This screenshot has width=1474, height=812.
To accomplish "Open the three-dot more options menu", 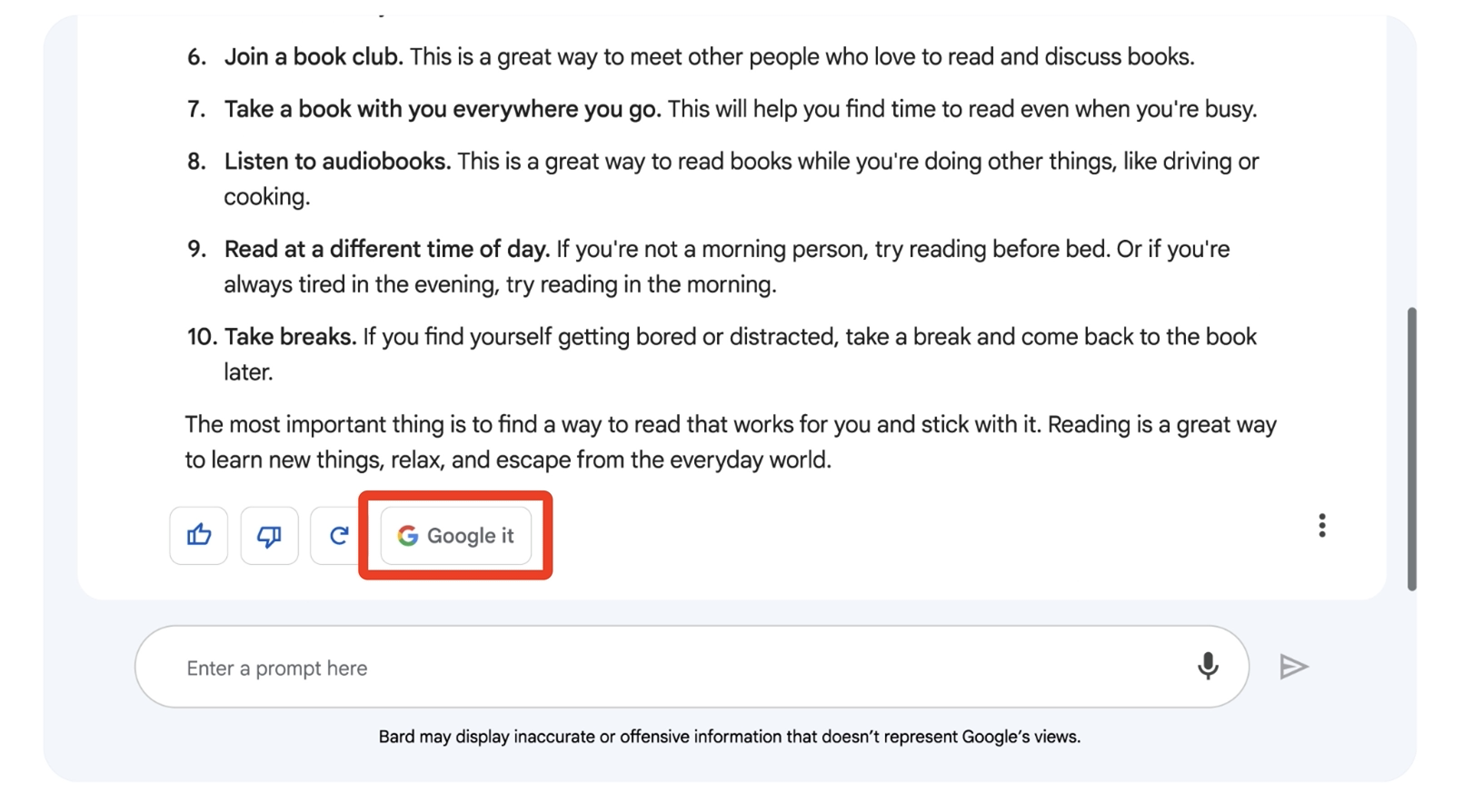I will [x=1321, y=526].
